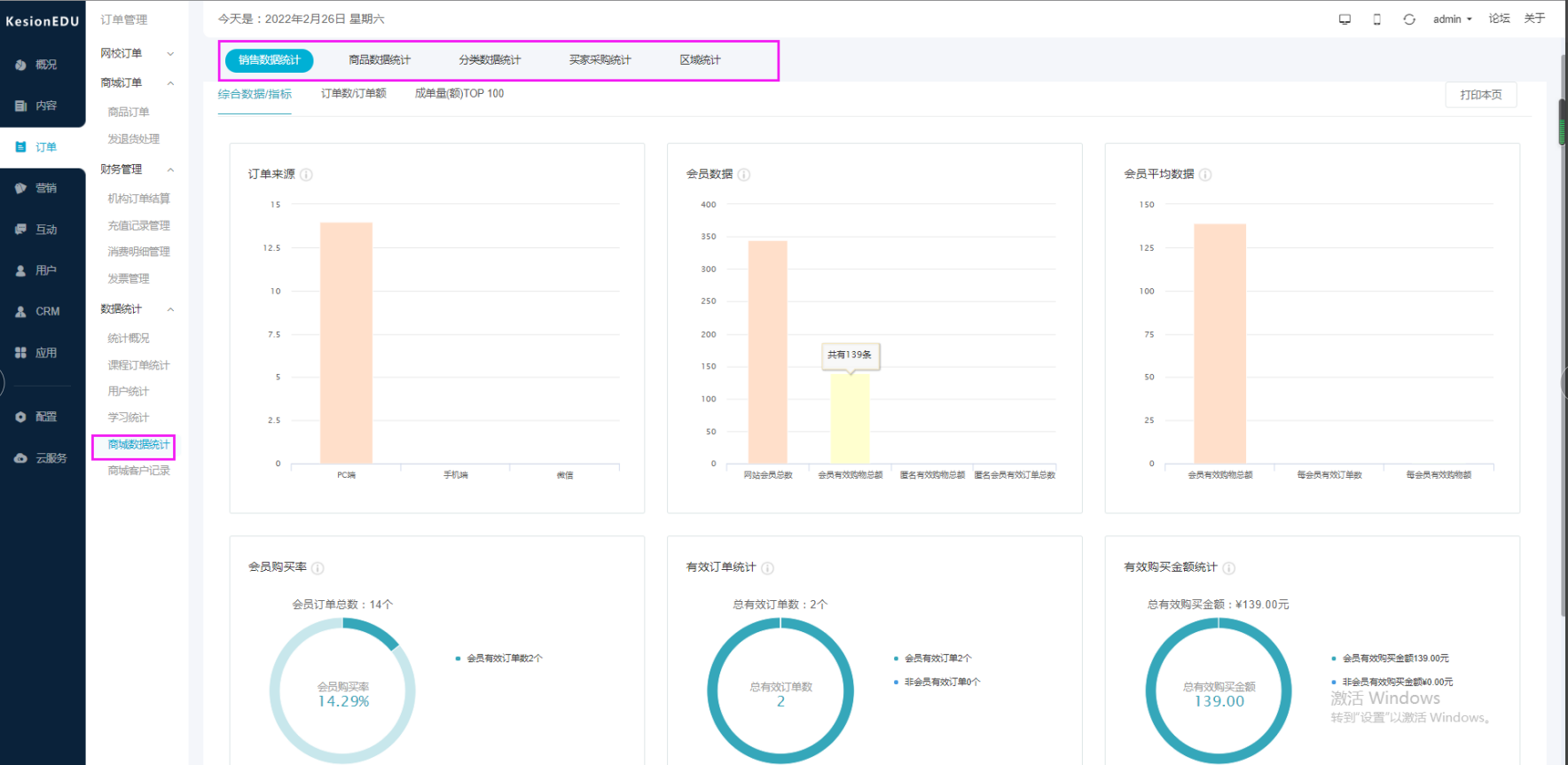Toggle 非会员有效订单0个 legend item
The image size is (1568, 765).
(937, 682)
